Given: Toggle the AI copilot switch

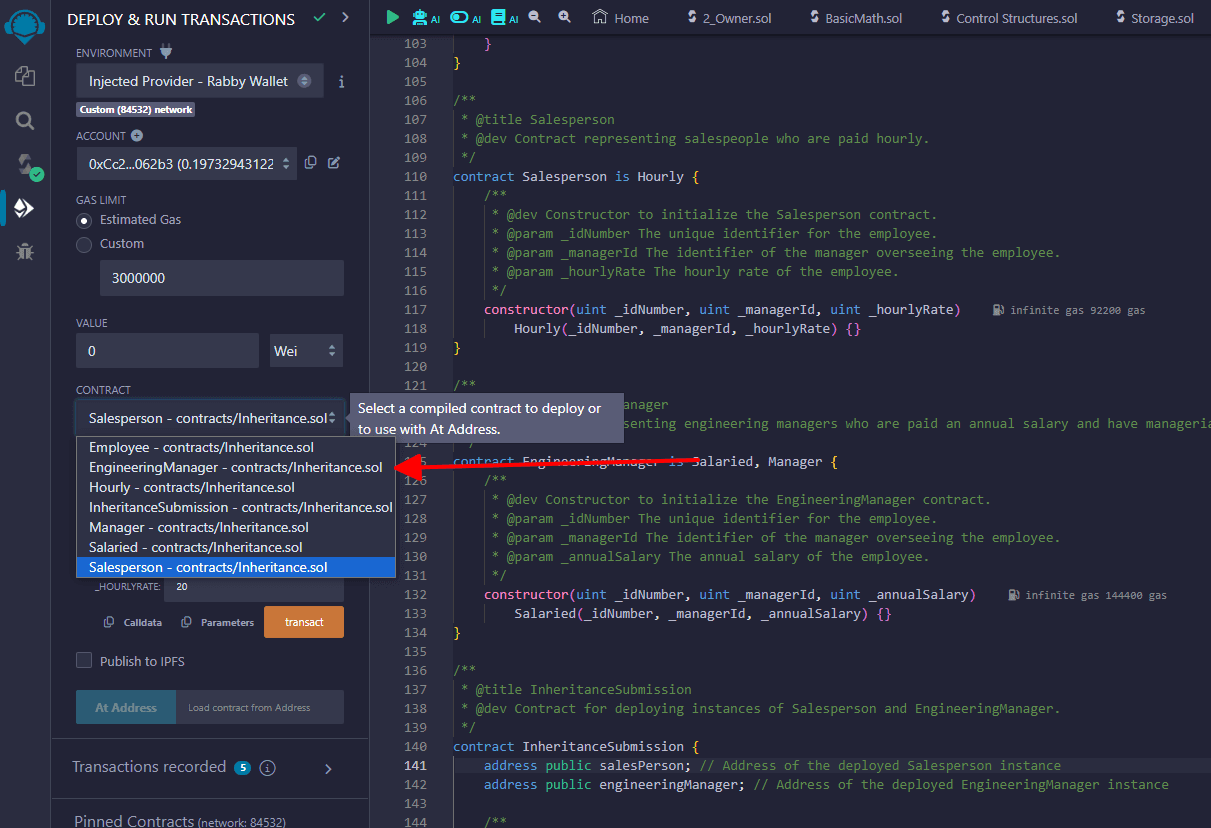Looking at the screenshot, I should click(x=465, y=17).
